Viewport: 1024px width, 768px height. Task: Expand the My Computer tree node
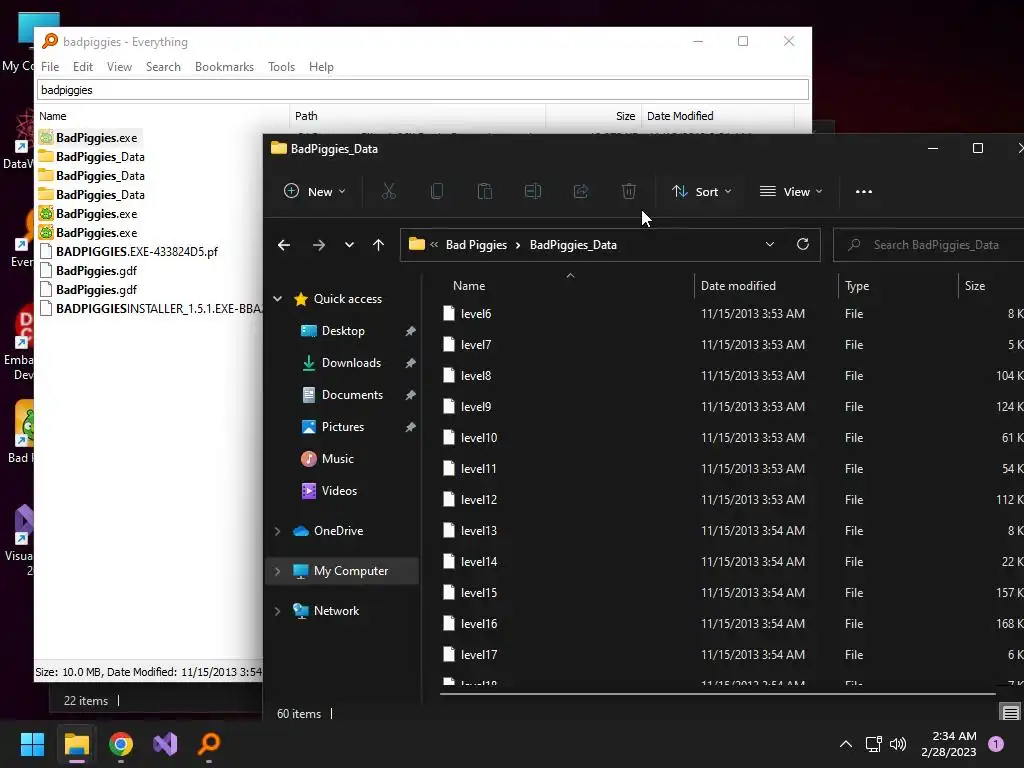(x=278, y=571)
